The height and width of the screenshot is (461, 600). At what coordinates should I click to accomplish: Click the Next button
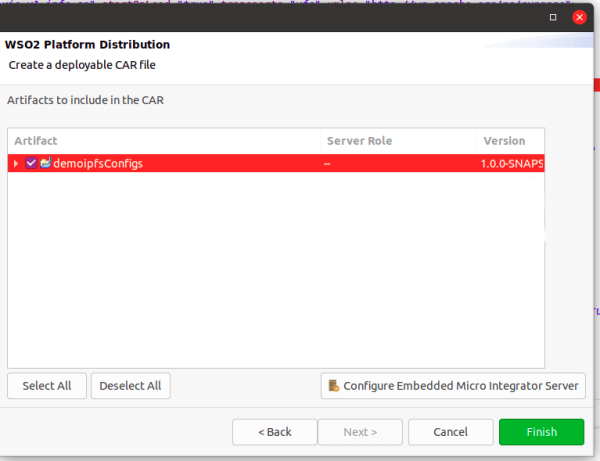tap(360, 432)
